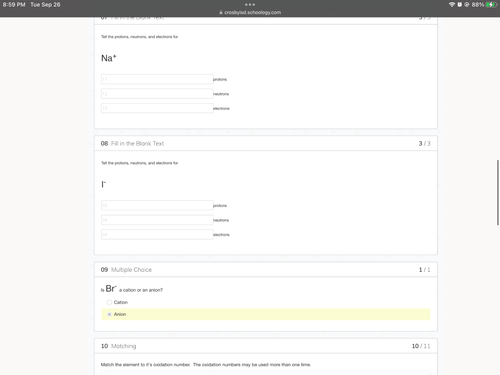Tap the battery charging indicator
Screen dimensions: 500x375
[x=491, y=5]
